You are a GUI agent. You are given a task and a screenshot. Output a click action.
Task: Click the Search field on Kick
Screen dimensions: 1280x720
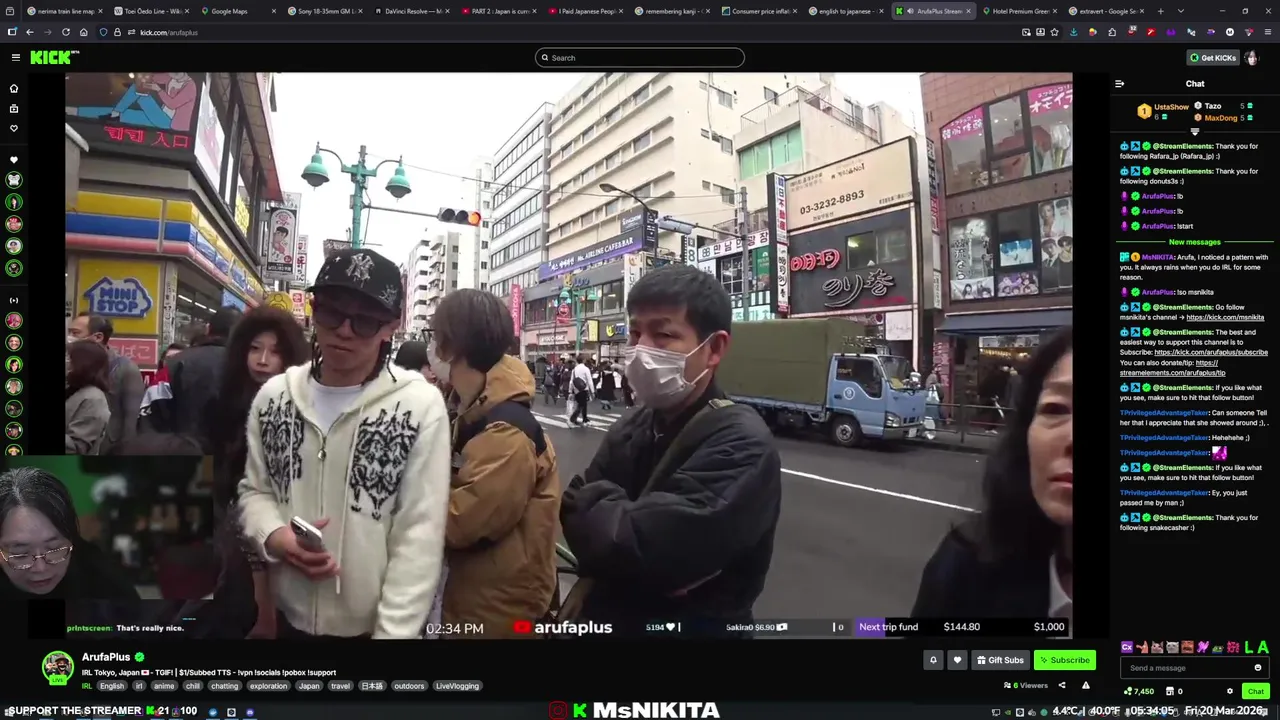(x=640, y=57)
